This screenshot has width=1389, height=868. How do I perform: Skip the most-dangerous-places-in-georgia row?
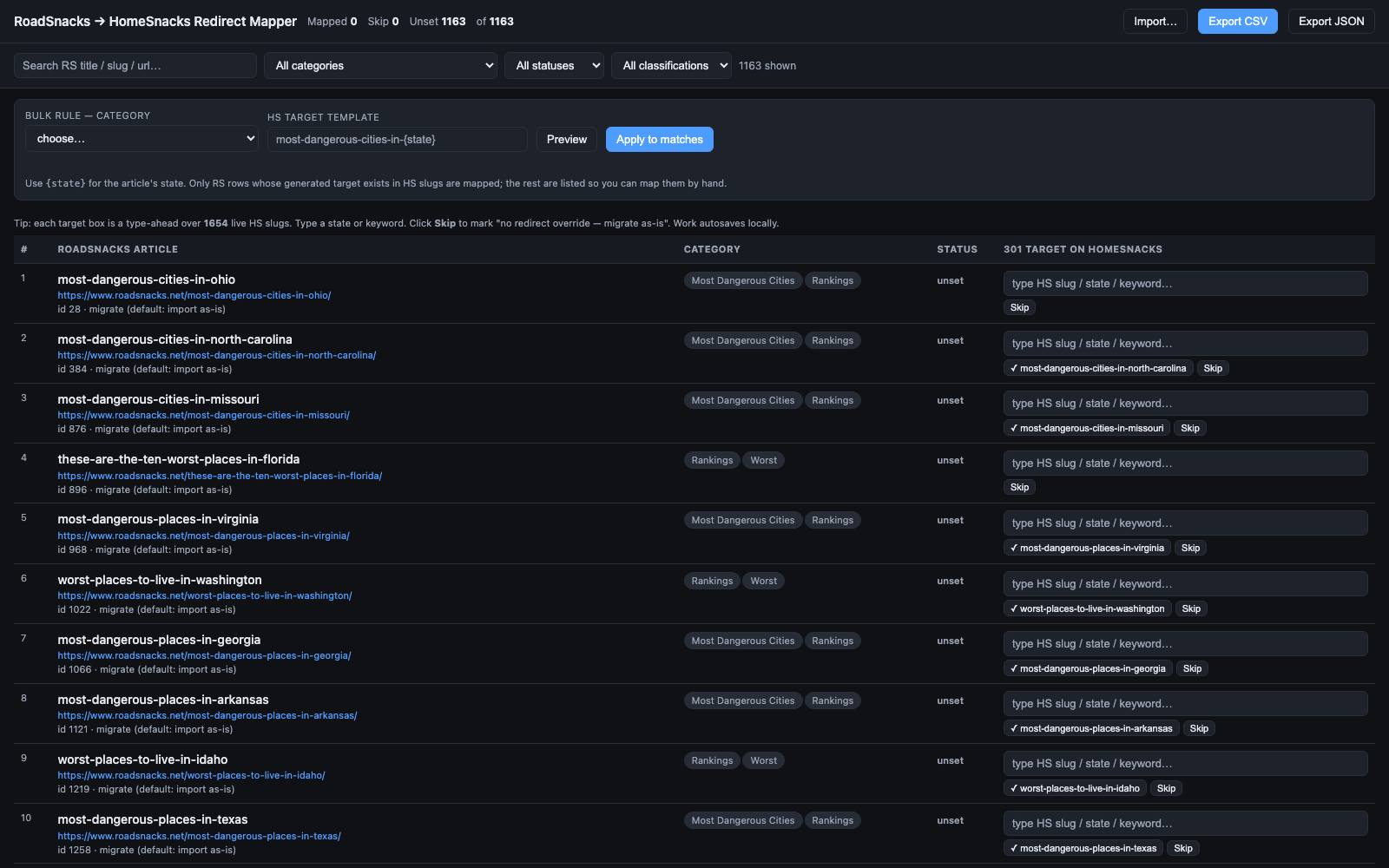point(1193,669)
